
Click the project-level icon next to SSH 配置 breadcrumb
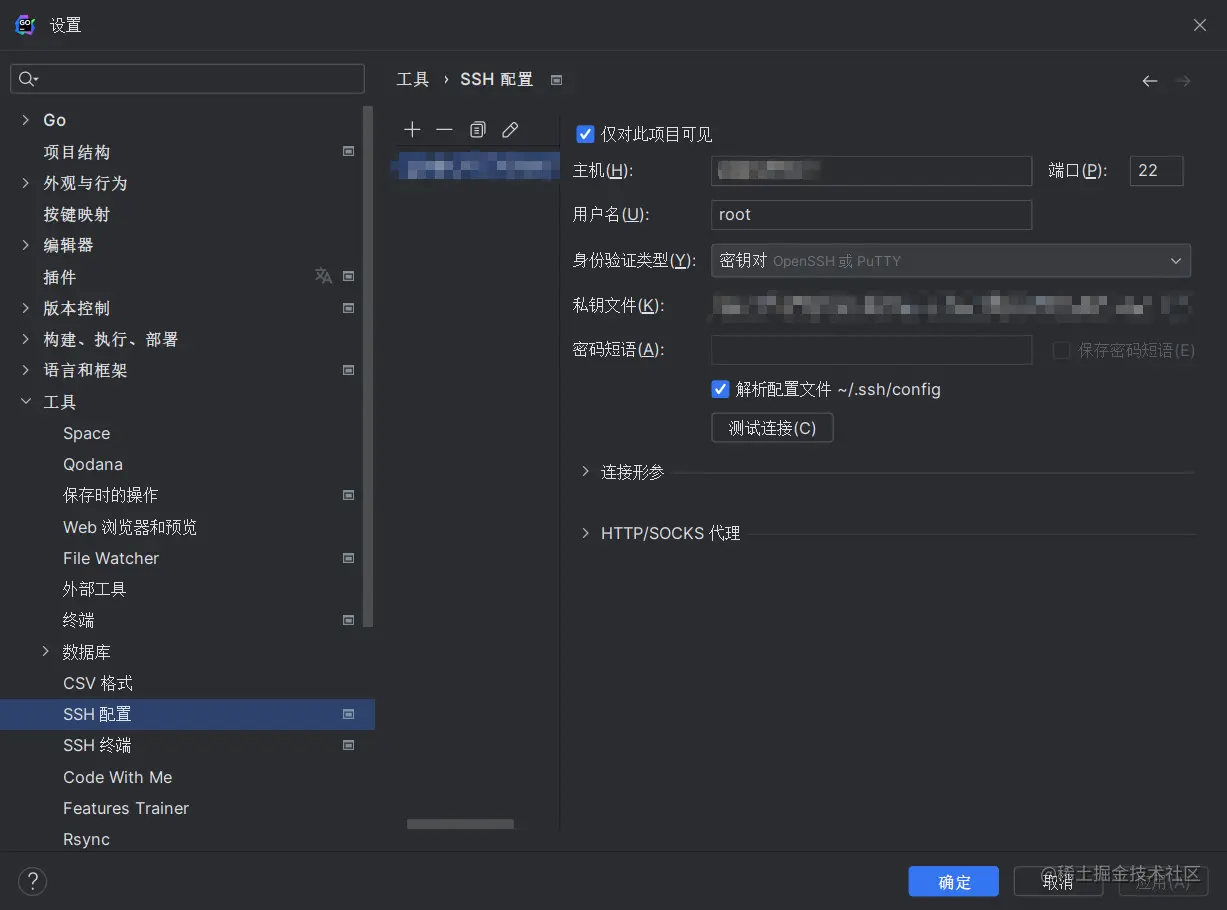tap(557, 80)
